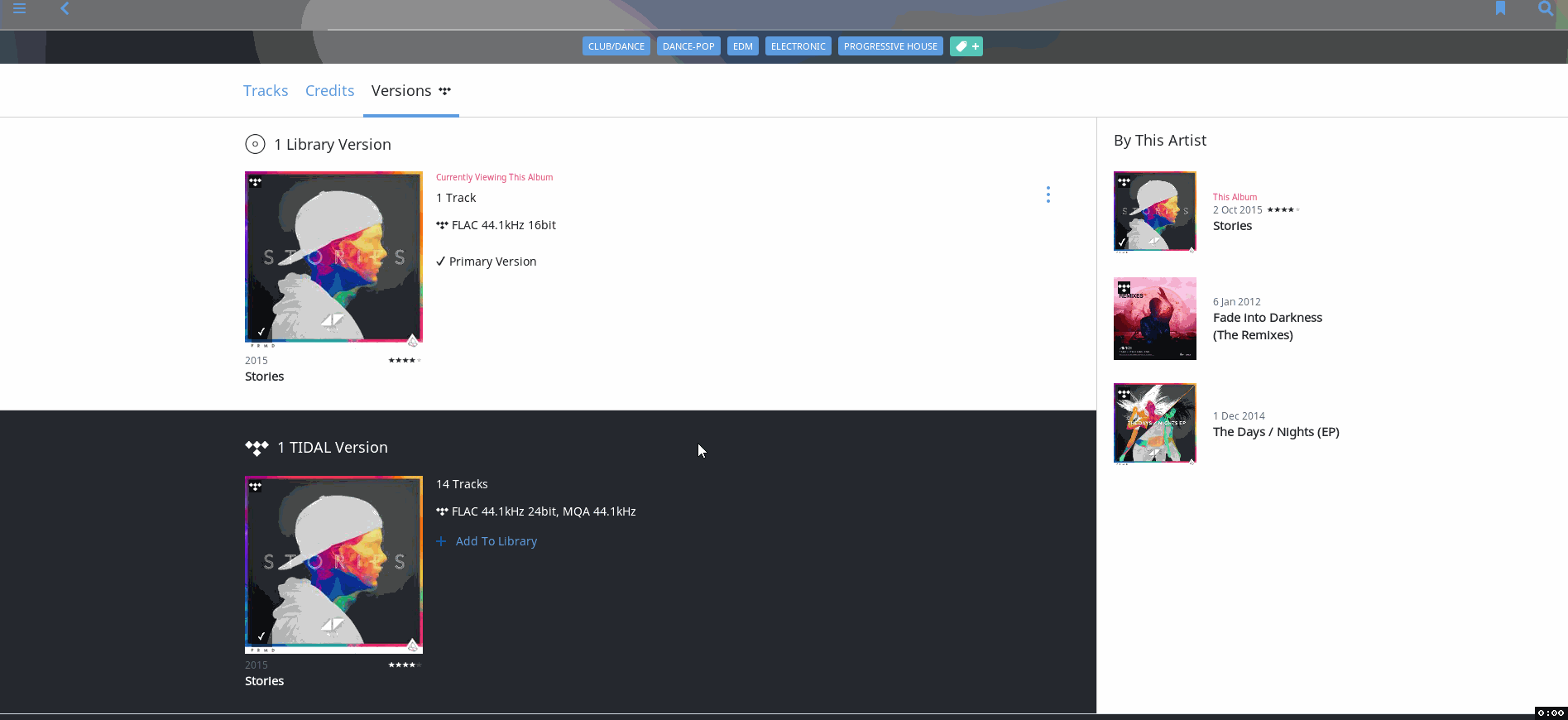The image size is (1568, 720).
Task: Click the 'This Album' label
Action: point(1235,197)
